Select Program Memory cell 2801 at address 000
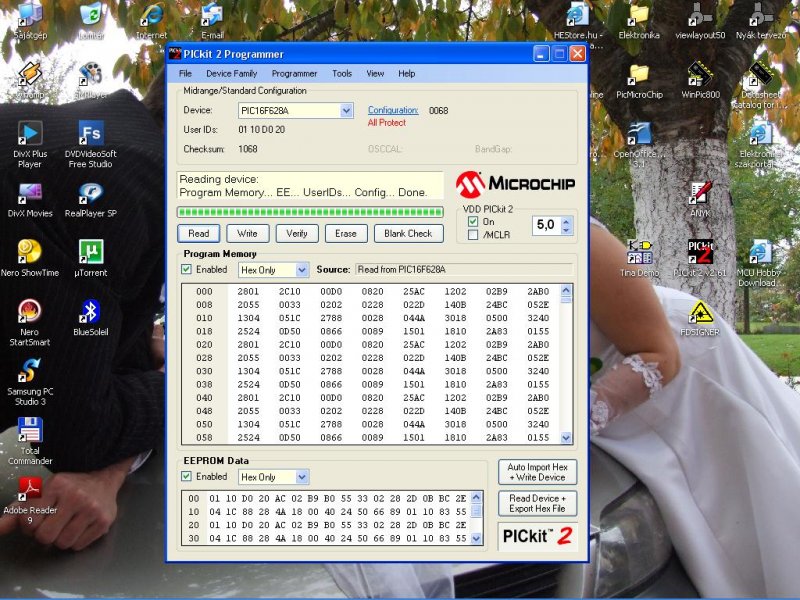The image size is (800, 600). [x=248, y=291]
